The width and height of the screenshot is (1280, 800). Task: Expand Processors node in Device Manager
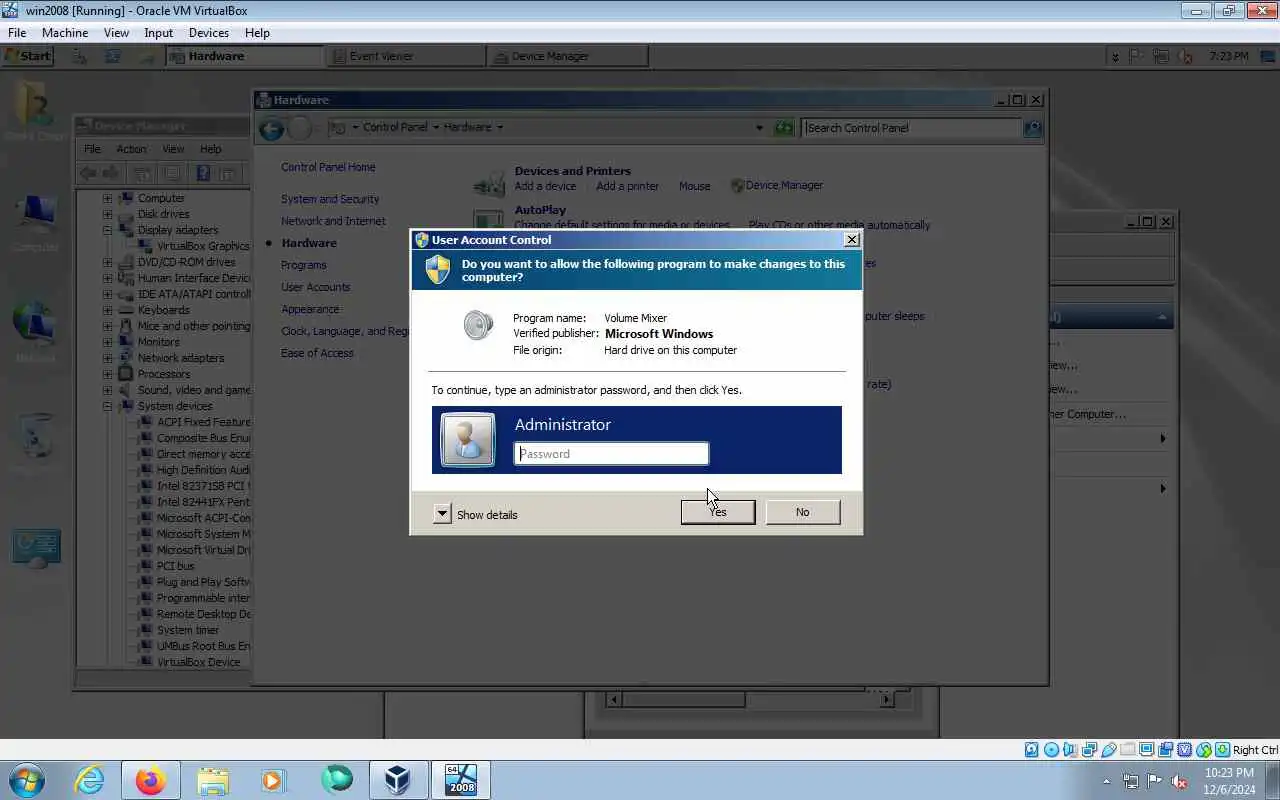pyautogui.click(x=107, y=374)
